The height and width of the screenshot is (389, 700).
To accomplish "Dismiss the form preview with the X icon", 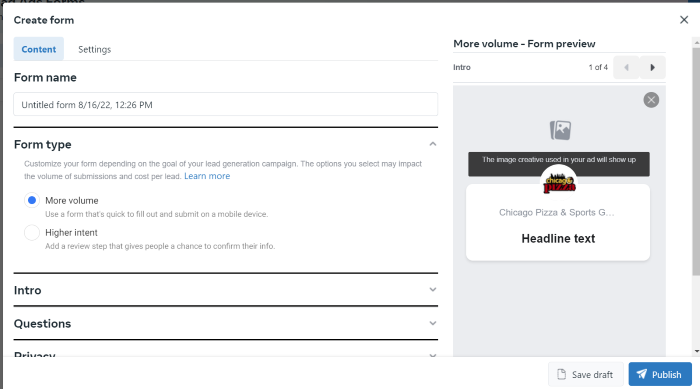I will pyautogui.click(x=651, y=100).
